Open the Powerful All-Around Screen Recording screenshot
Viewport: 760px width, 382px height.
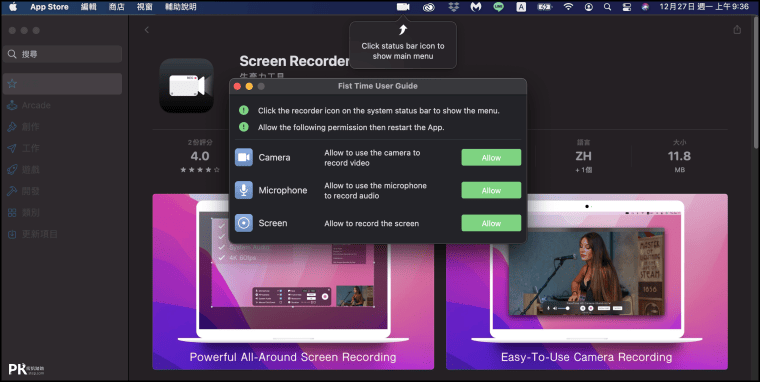click(293, 282)
